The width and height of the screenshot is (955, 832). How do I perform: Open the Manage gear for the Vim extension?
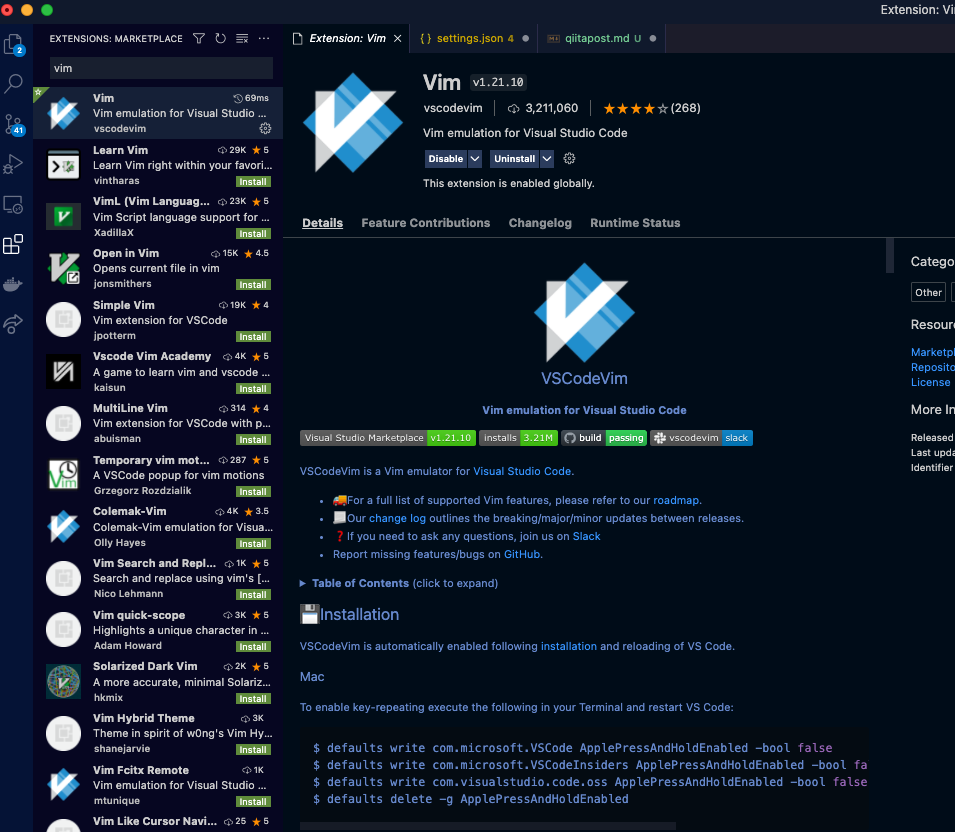pos(265,128)
